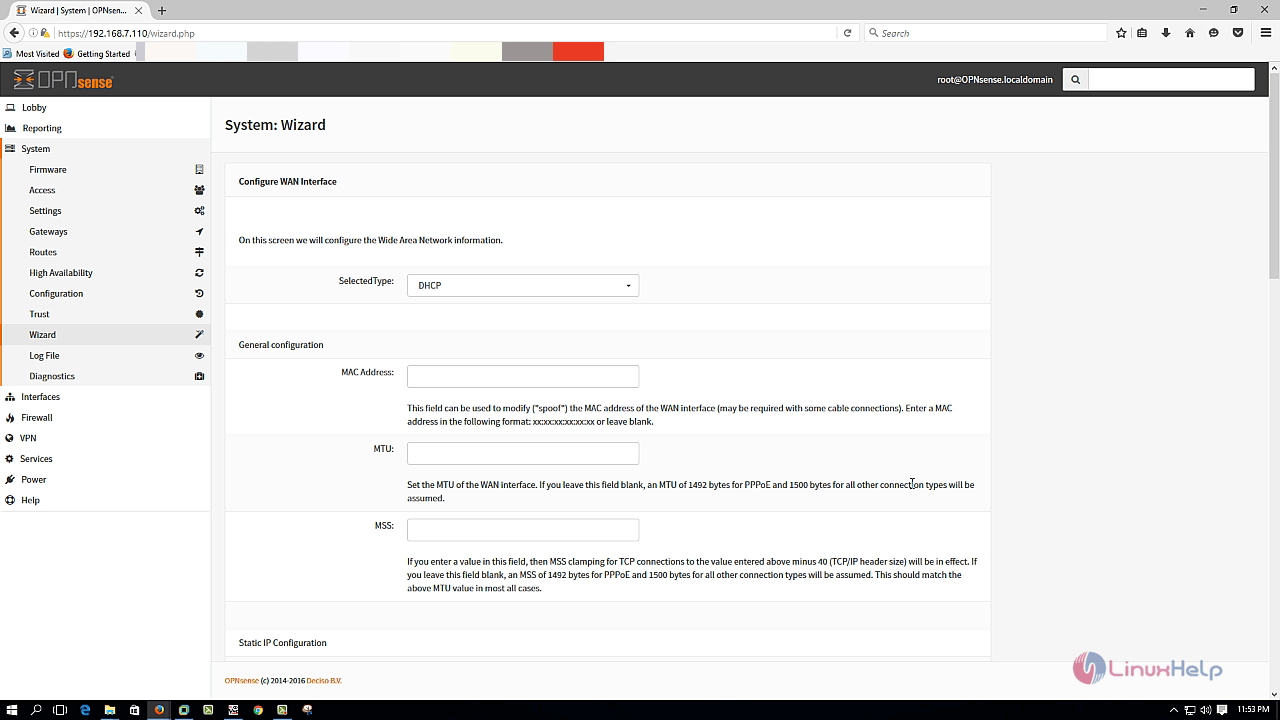Click the Access users icon

coord(199,190)
